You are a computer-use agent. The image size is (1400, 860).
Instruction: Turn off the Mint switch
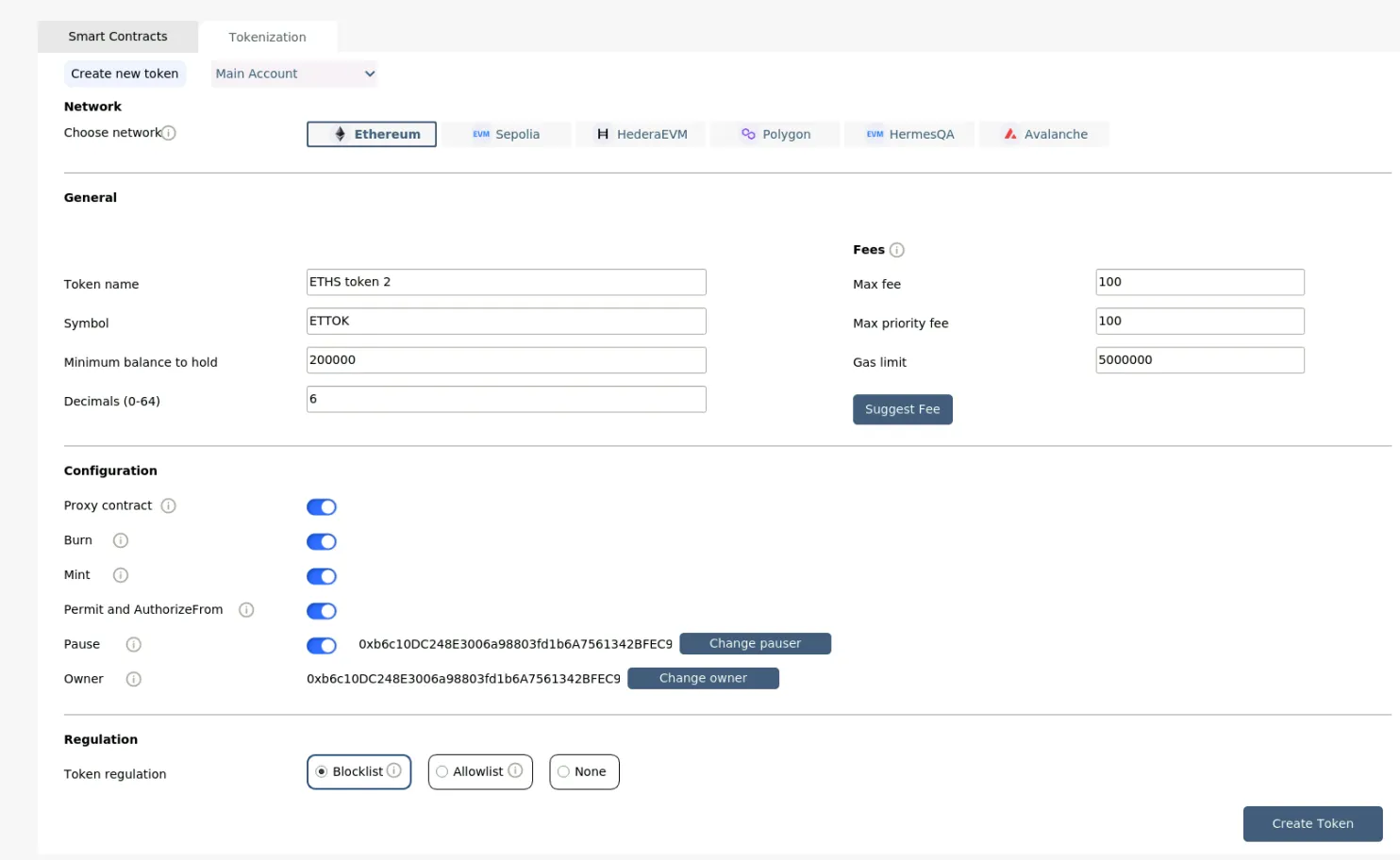coord(322,576)
